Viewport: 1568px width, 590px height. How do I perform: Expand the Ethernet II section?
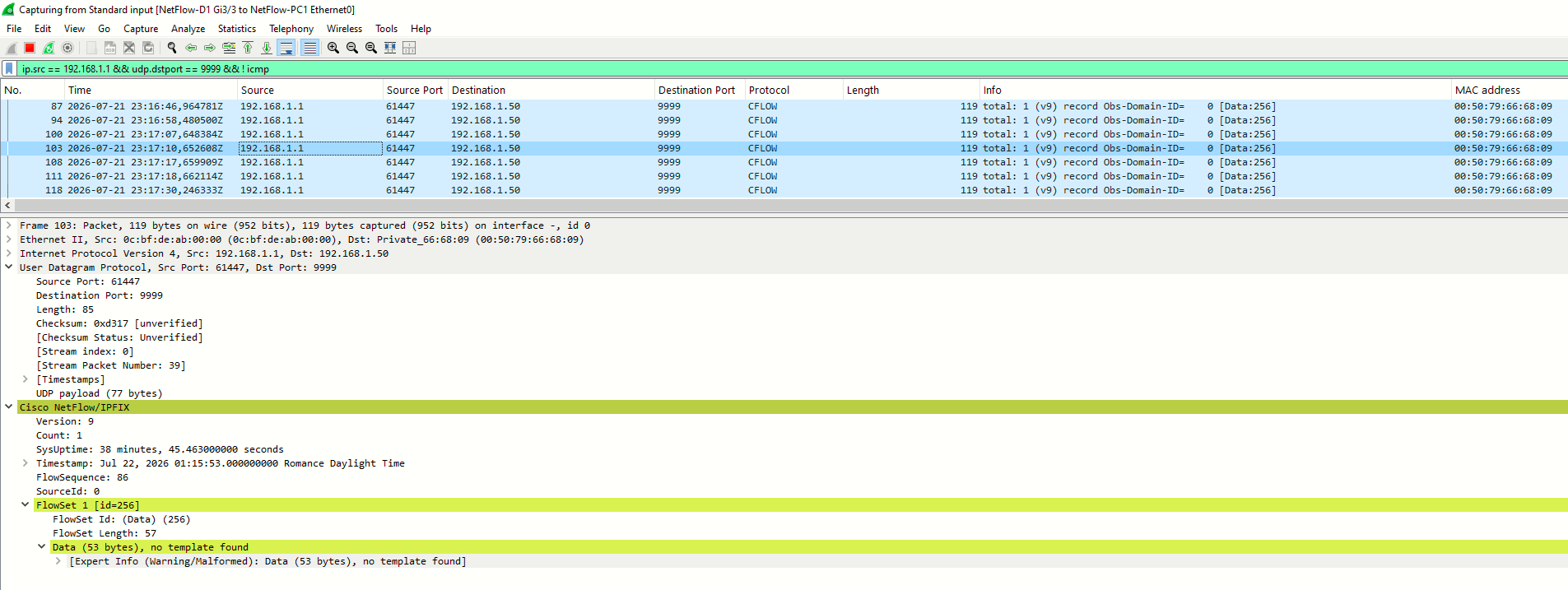pyautogui.click(x=9, y=239)
